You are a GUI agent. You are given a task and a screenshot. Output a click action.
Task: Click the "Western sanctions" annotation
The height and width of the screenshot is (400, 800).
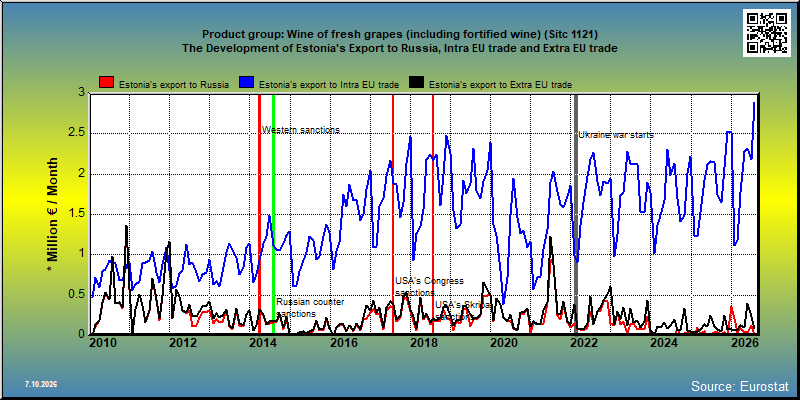pyautogui.click(x=301, y=130)
